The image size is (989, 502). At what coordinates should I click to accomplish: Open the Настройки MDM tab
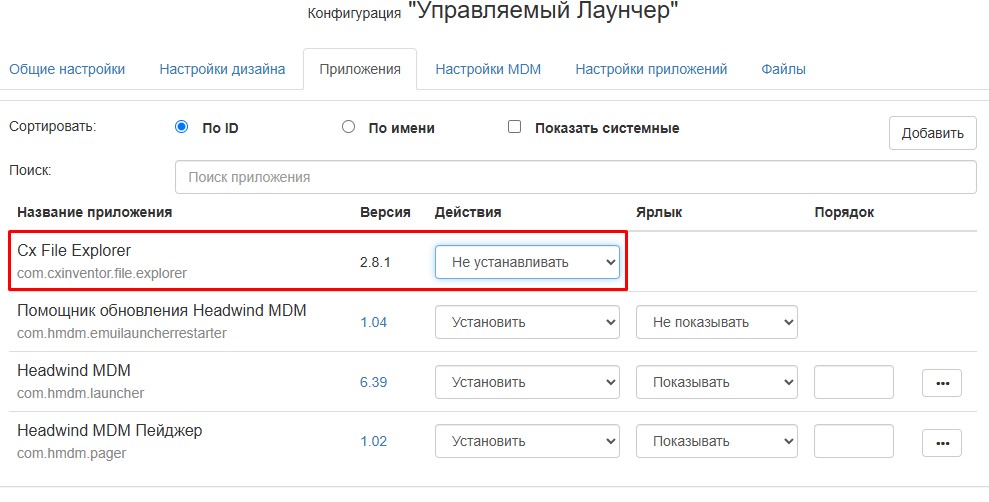point(488,69)
